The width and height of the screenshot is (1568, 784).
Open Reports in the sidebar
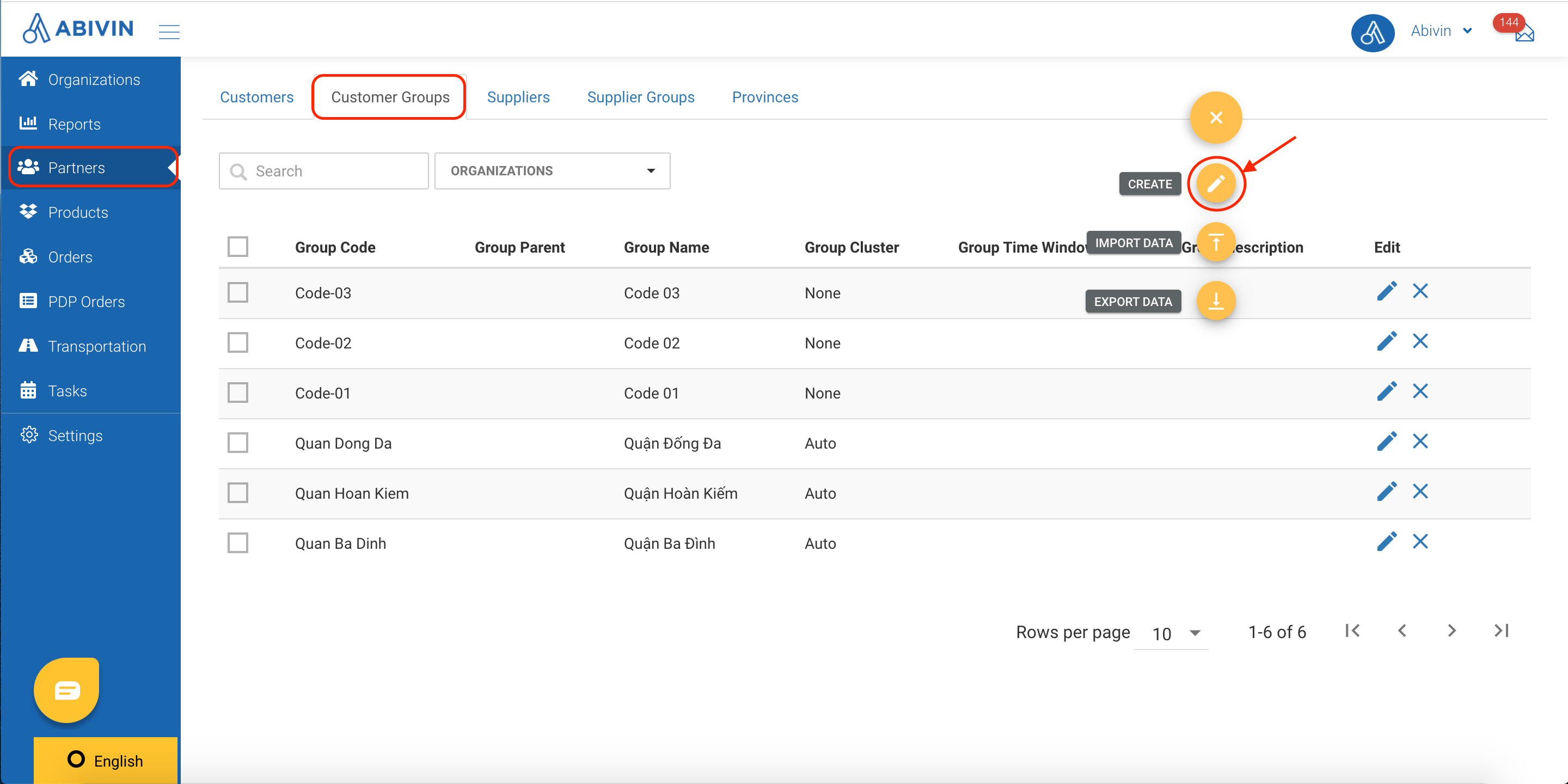pos(91,124)
